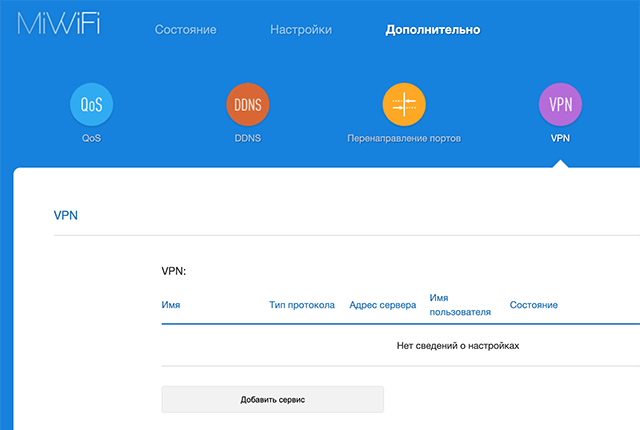Viewport: 640px width, 430px height.
Task: Click the Перенаправление портов label
Action: pyautogui.click(x=404, y=138)
